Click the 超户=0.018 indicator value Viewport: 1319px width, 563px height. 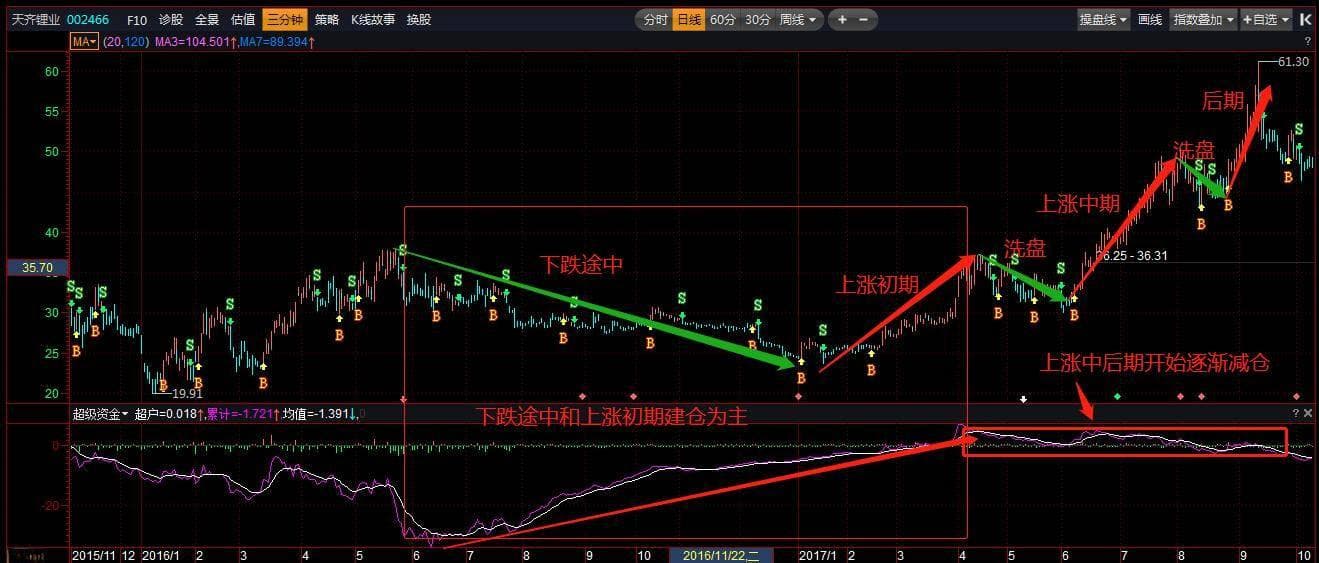tap(168, 413)
